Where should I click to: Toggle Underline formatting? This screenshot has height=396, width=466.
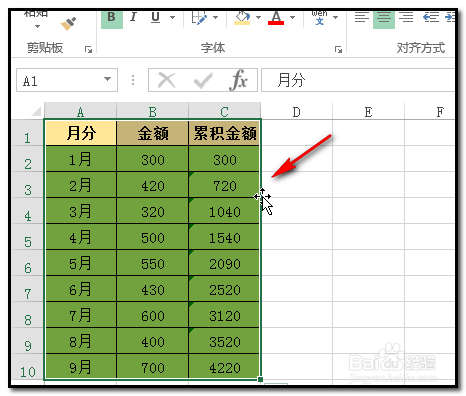pos(155,17)
